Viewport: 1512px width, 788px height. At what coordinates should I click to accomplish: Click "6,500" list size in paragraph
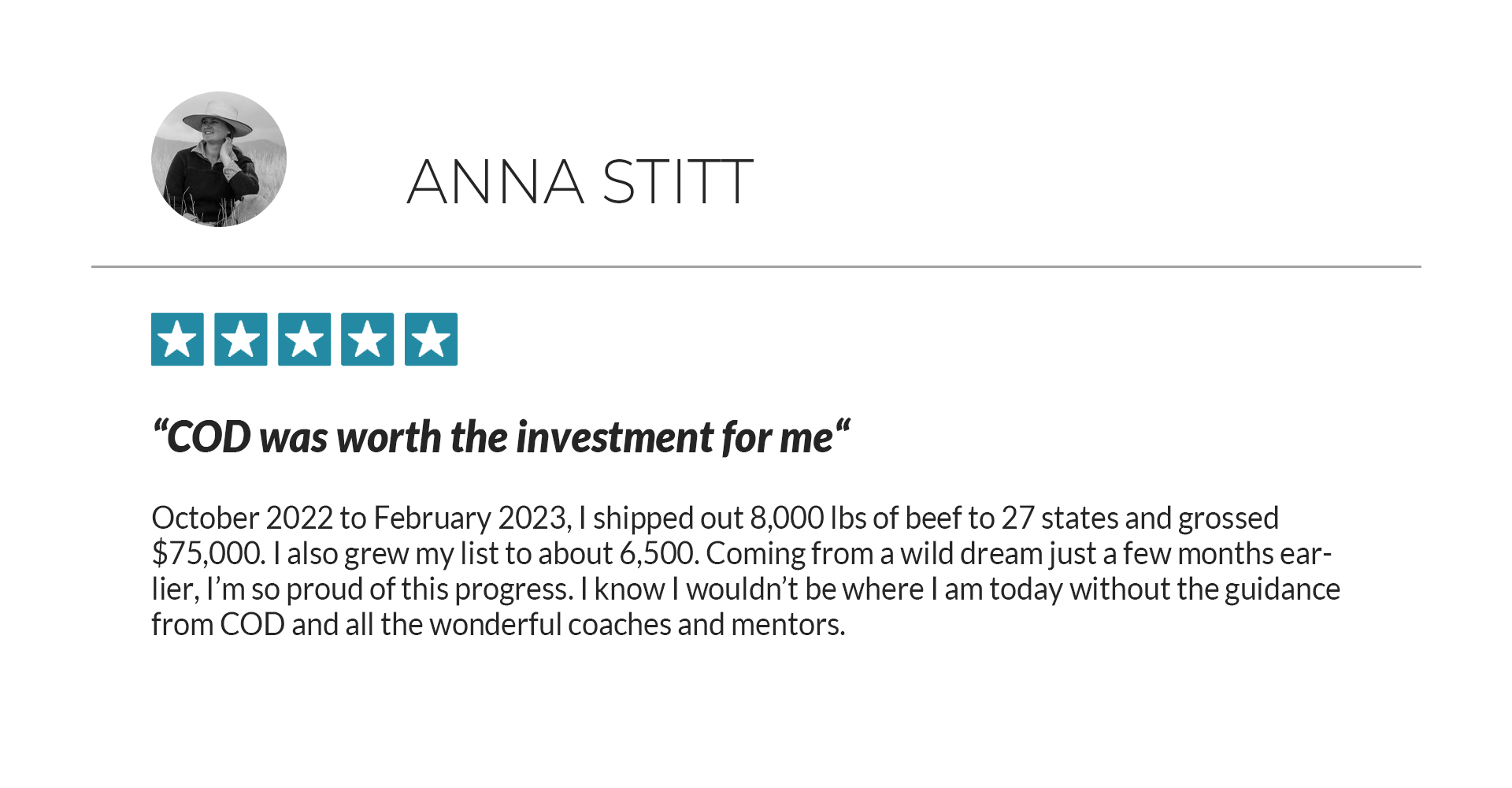click(x=659, y=553)
